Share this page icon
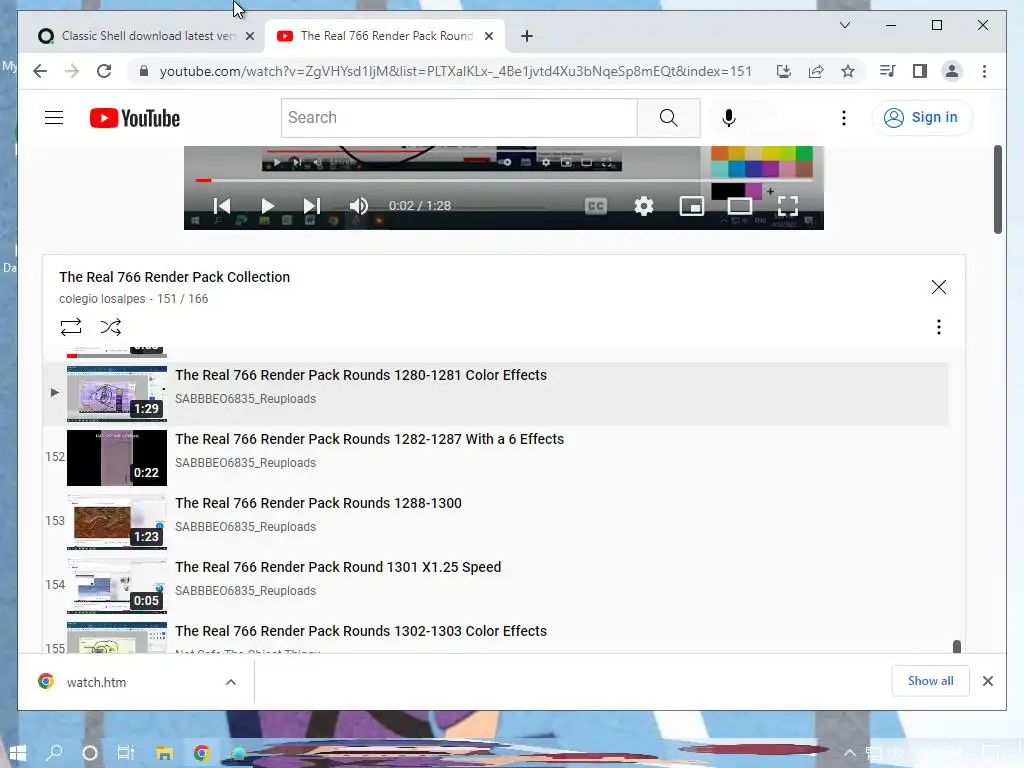This screenshot has height=768, width=1024. [816, 71]
